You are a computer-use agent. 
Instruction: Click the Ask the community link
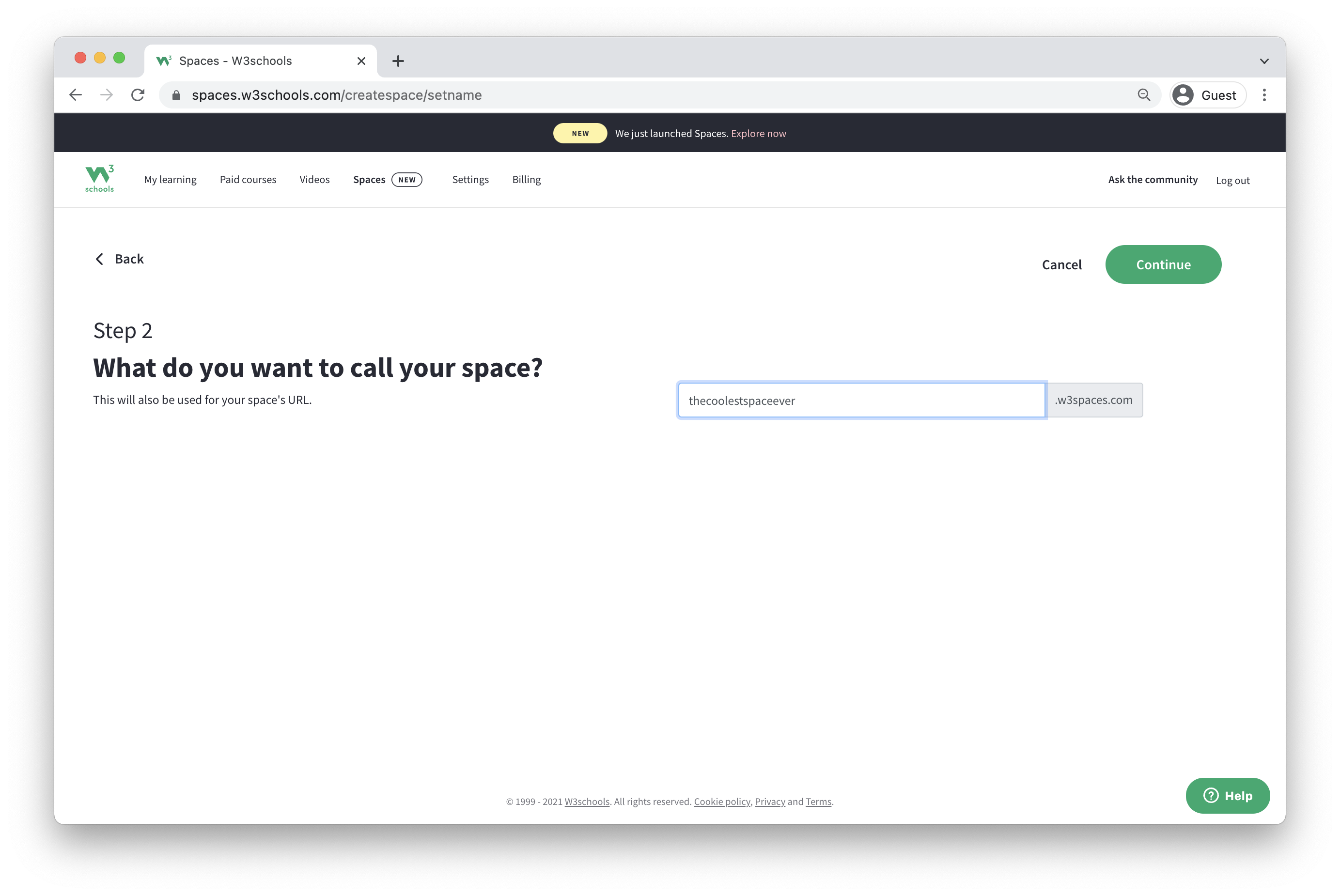click(x=1152, y=179)
